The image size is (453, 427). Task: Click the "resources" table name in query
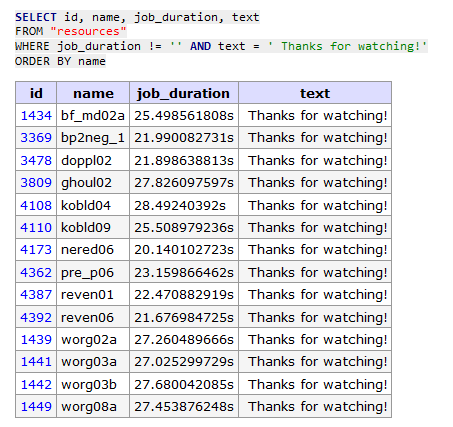(x=88, y=31)
